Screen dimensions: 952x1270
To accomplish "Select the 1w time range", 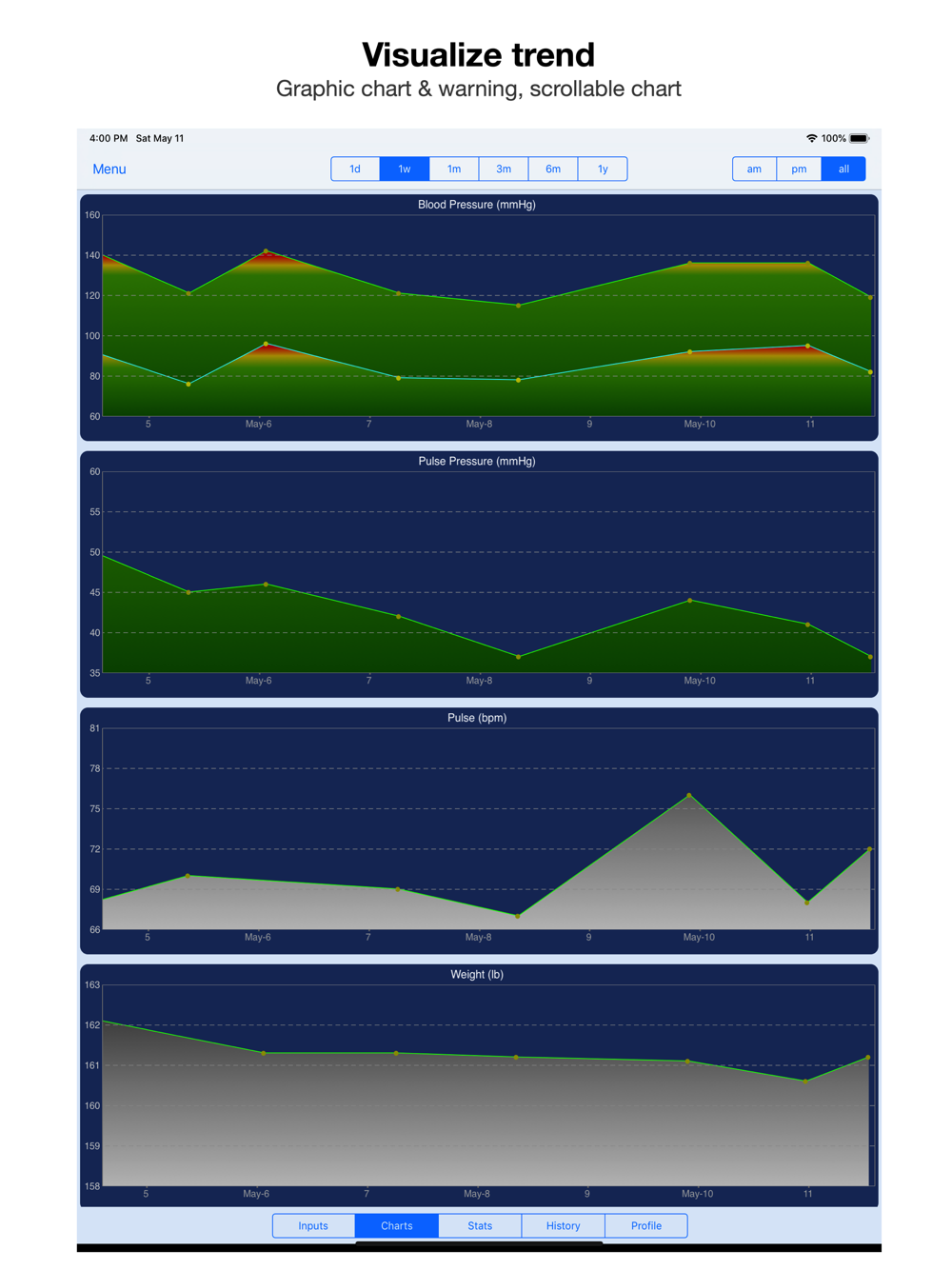I will click(405, 169).
